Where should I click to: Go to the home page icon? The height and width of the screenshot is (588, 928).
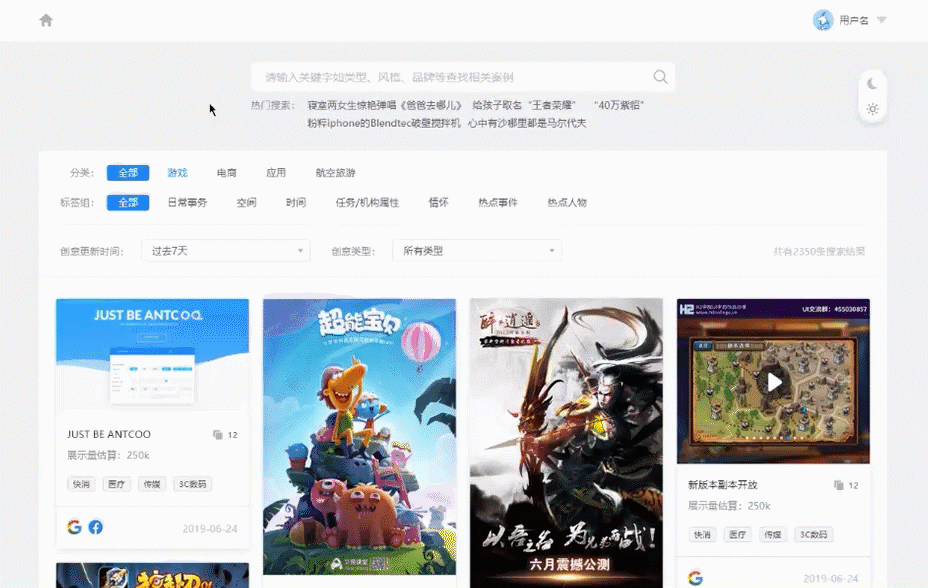coord(46,20)
